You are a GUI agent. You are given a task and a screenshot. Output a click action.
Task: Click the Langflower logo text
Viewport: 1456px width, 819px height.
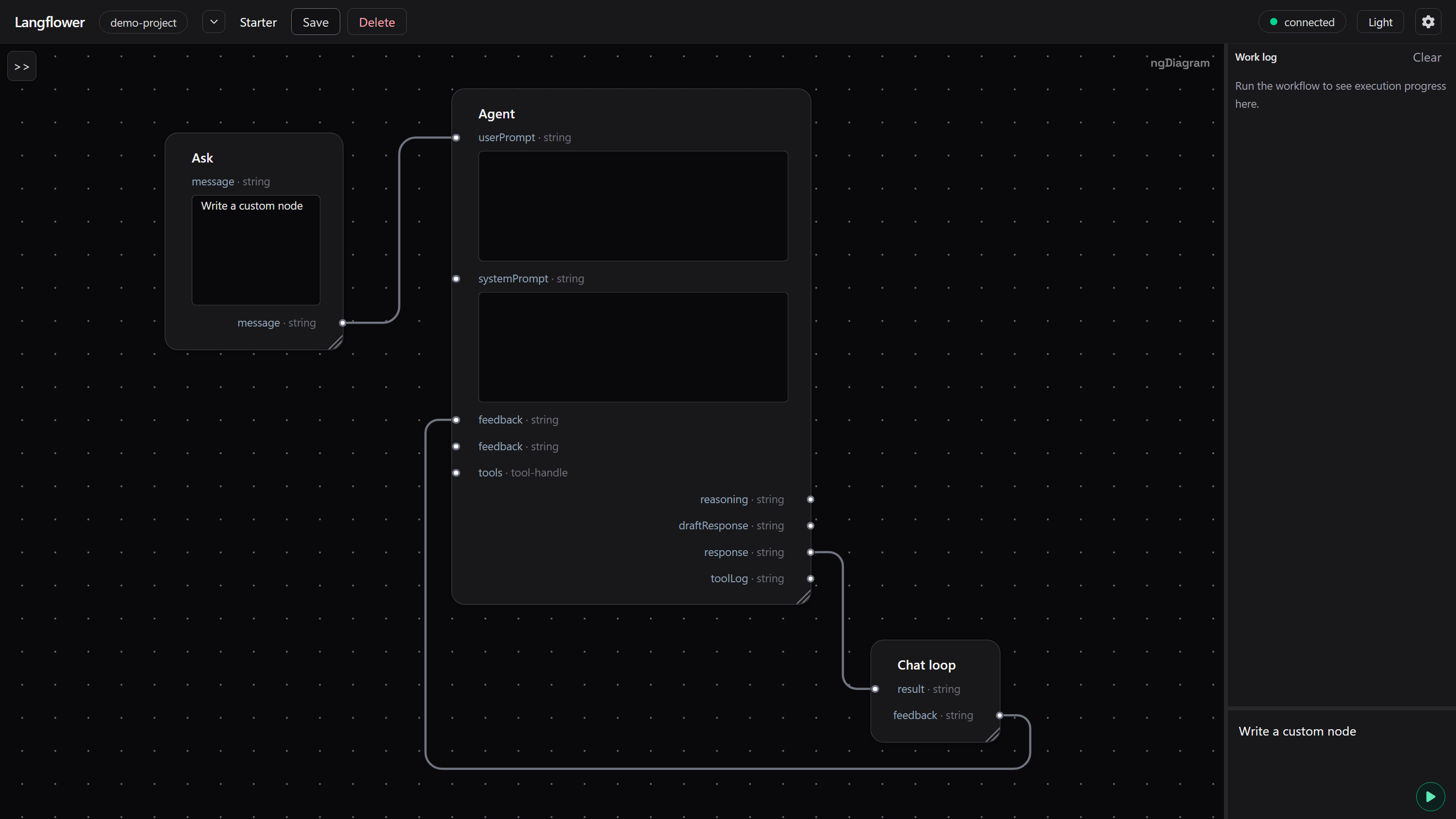coord(50,22)
